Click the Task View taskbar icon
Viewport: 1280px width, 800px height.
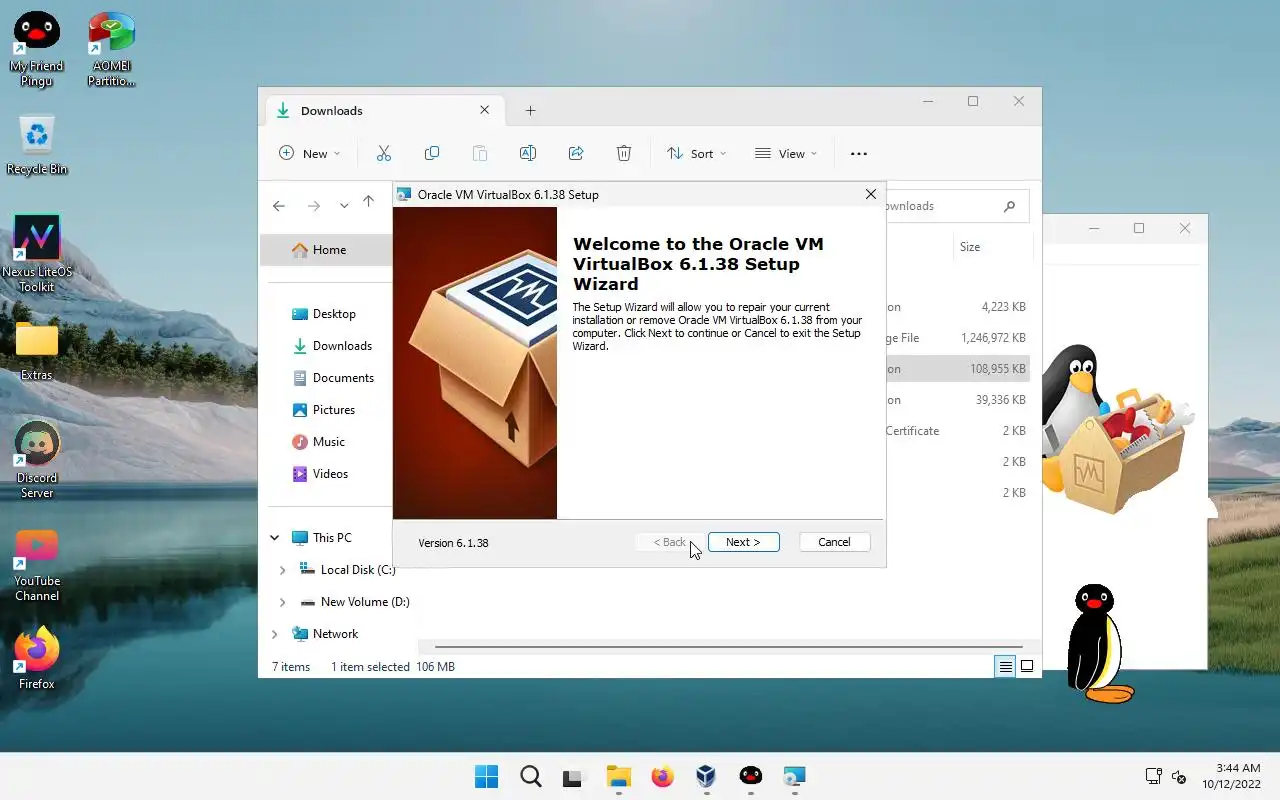(573, 776)
